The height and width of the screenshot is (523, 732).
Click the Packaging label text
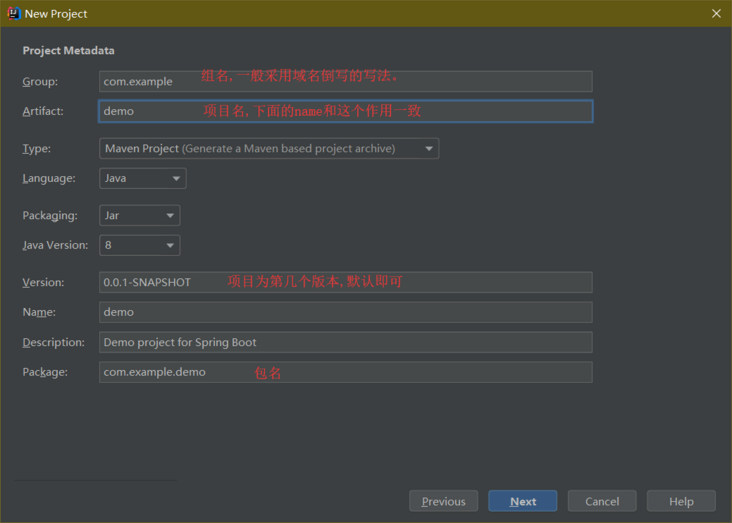[x=50, y=215]
